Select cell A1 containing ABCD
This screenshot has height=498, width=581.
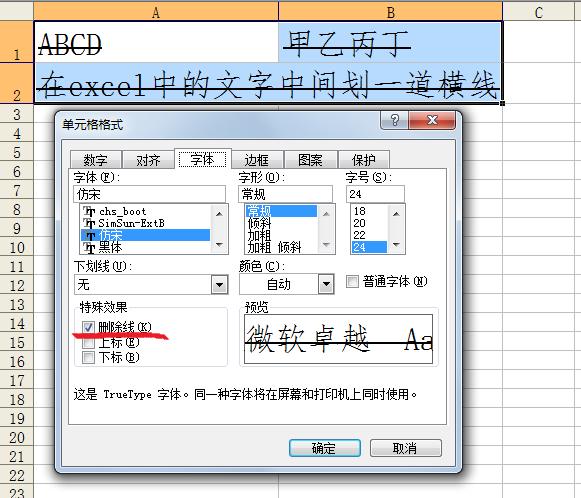pos(156,42)
